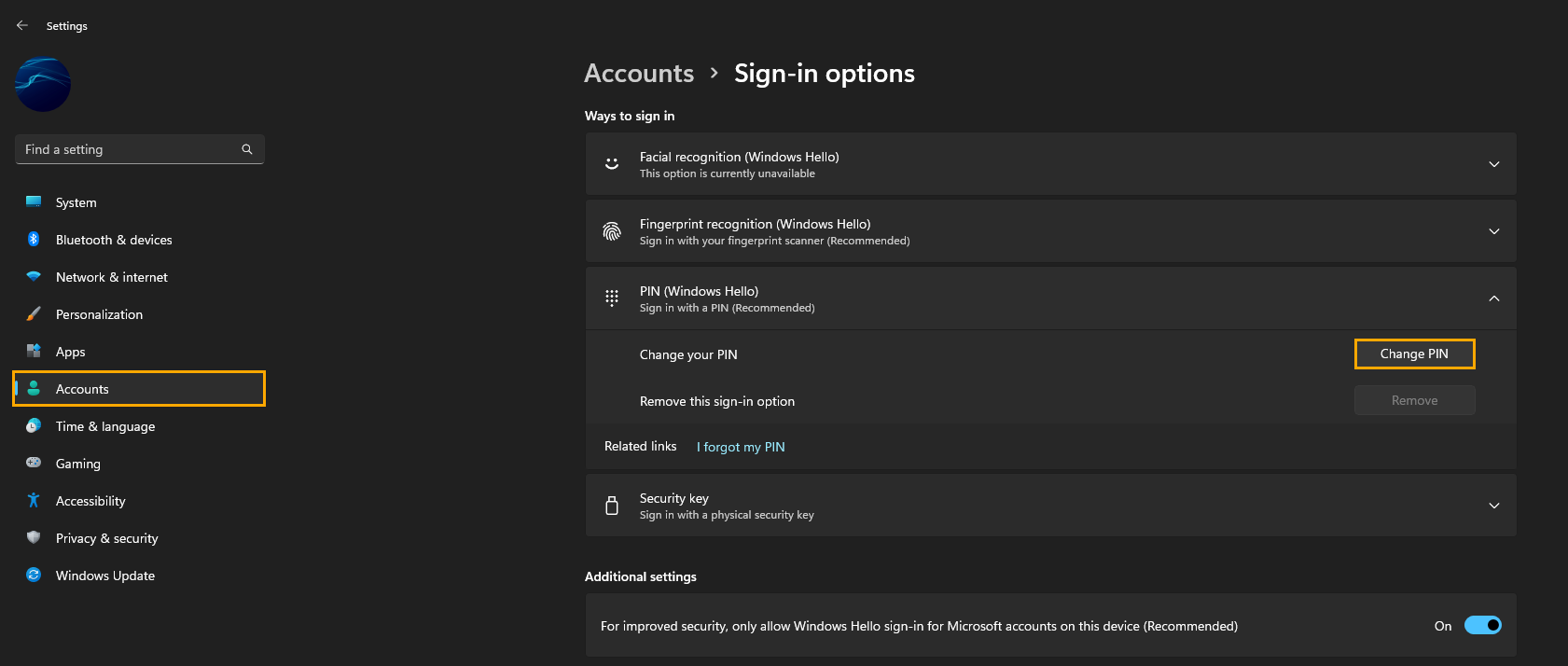
Task: Click the Accounts person icon
Action: 34,388
